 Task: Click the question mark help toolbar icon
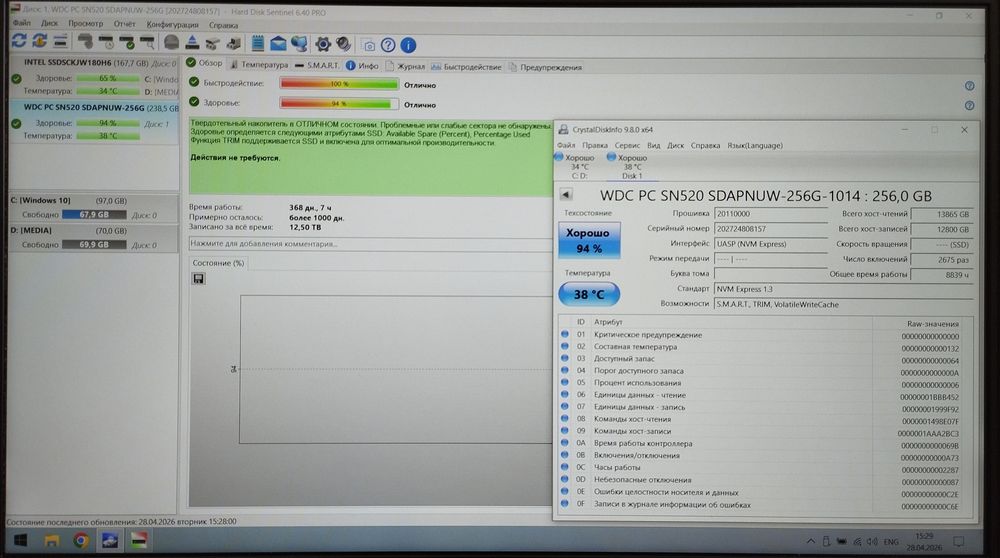388,45
